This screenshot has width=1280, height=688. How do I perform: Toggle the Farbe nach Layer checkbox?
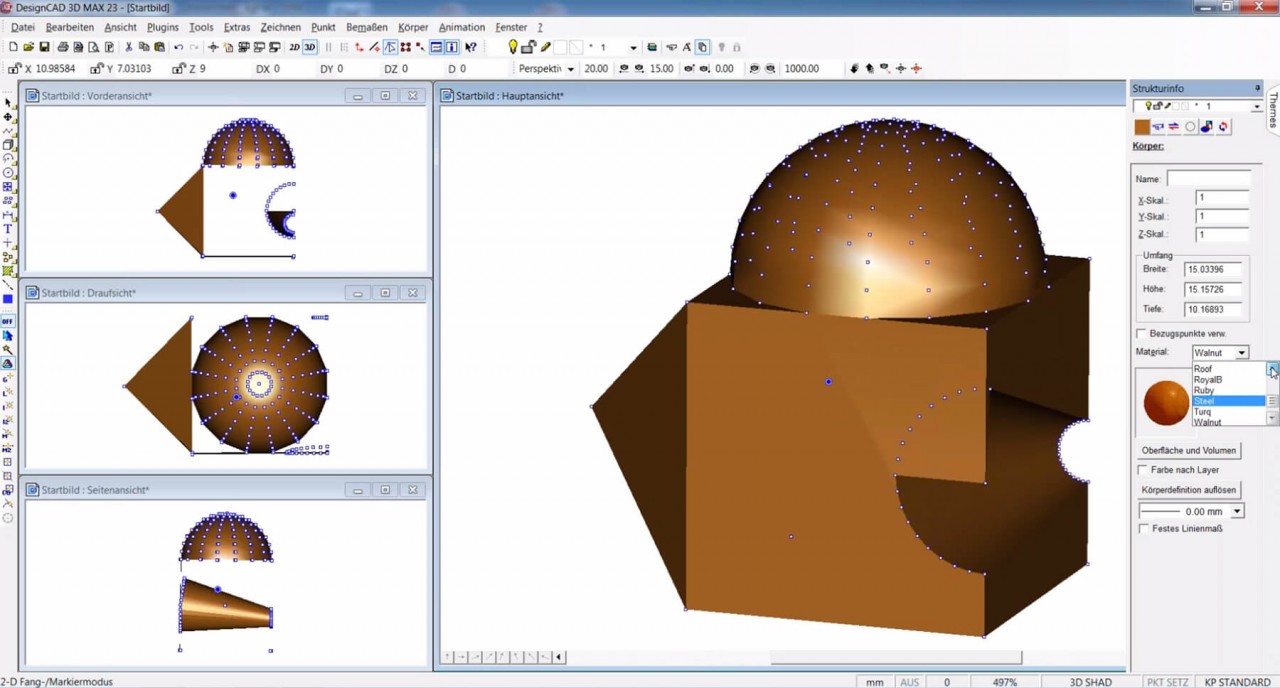click(1143, 469)
